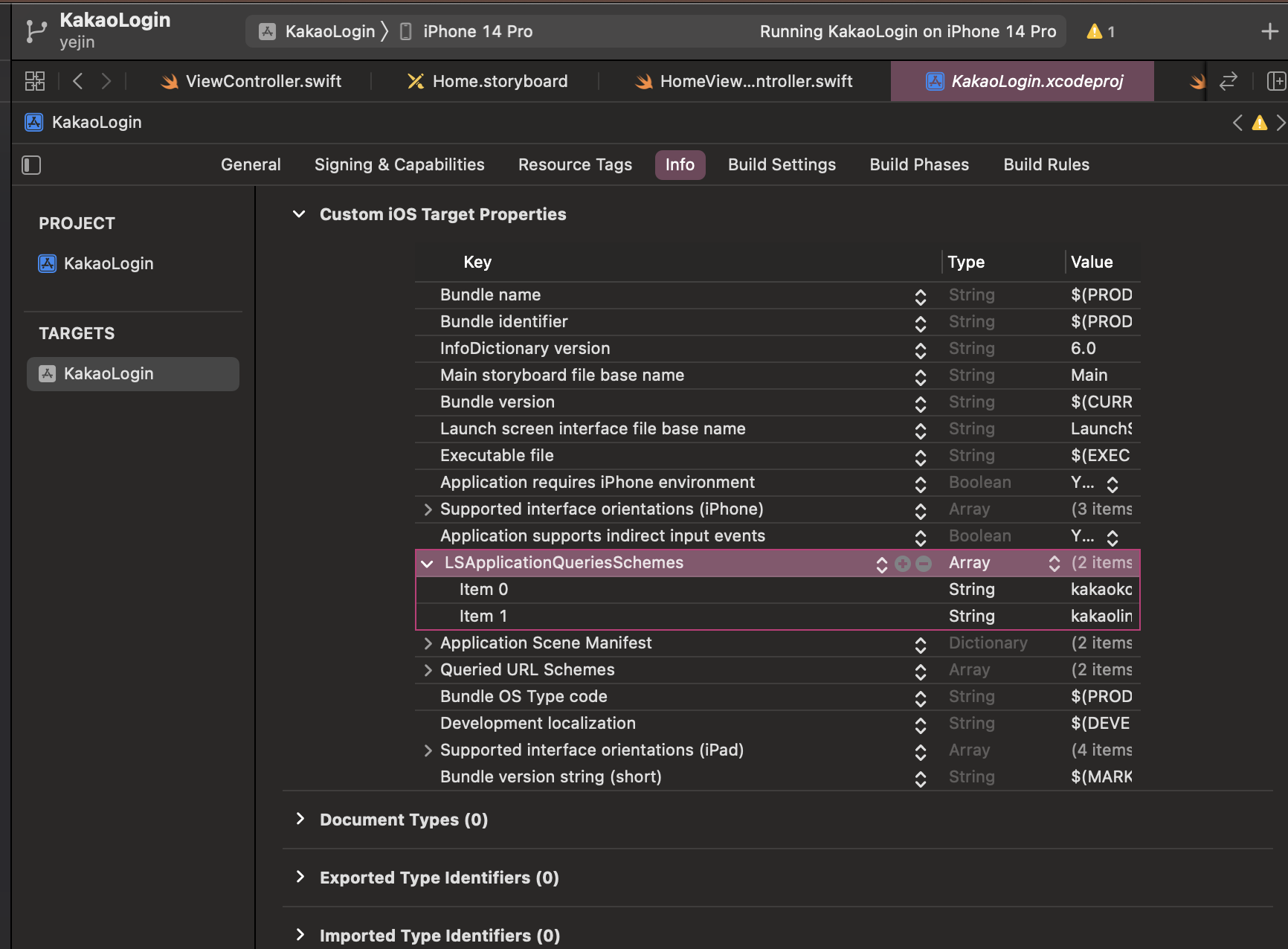
Task: Click the add item plus on LSApplicationQueriesSchemes
Action: 903,564
